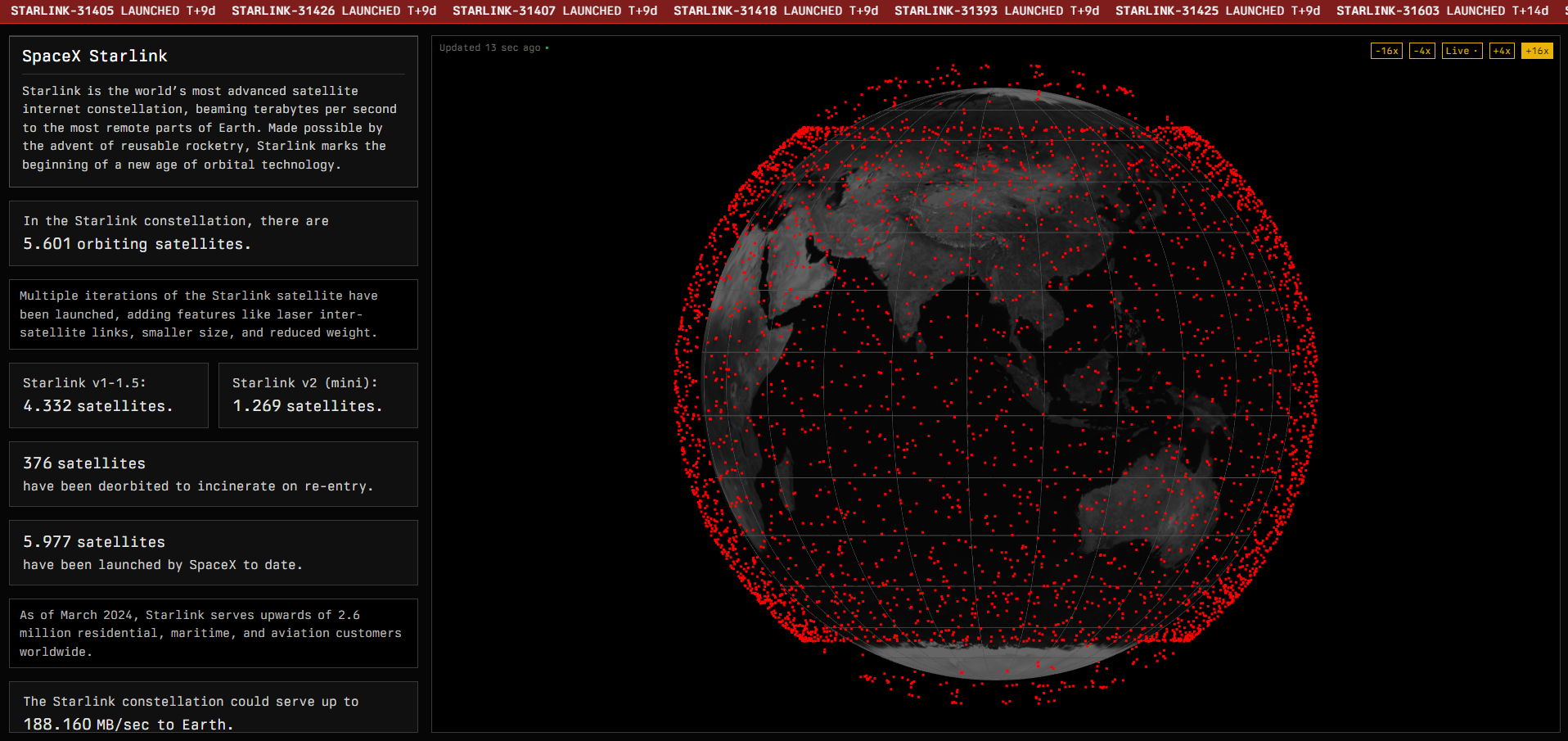Click the STARLINK-31418 launched item
1568x741 pixels.
[x=776, y=11]
